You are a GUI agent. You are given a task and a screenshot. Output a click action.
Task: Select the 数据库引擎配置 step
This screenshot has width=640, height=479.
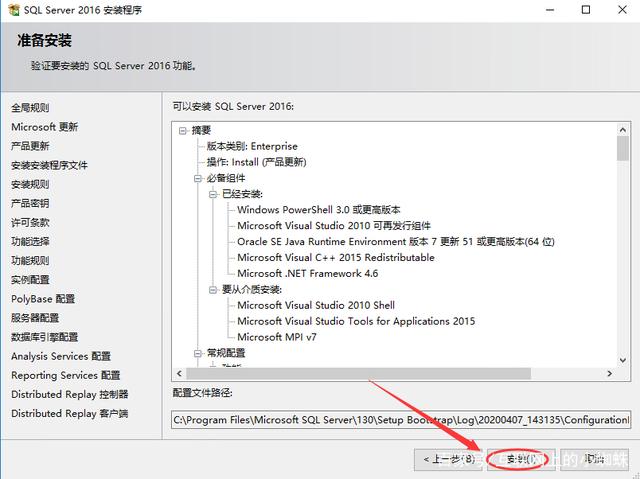click(44, 337)
